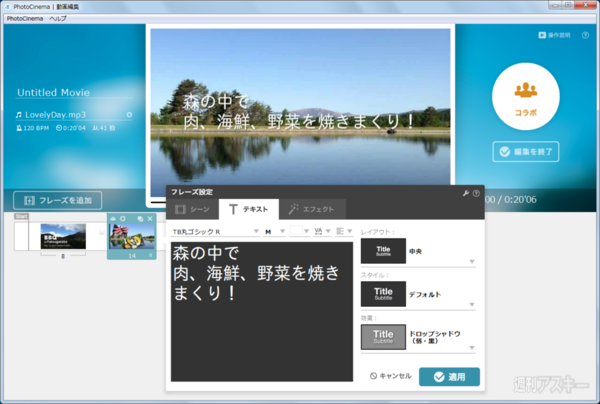Click the add-frame icon on フレーズを追加
Viewport: 600px width, 404px height.
click(29, 200)
